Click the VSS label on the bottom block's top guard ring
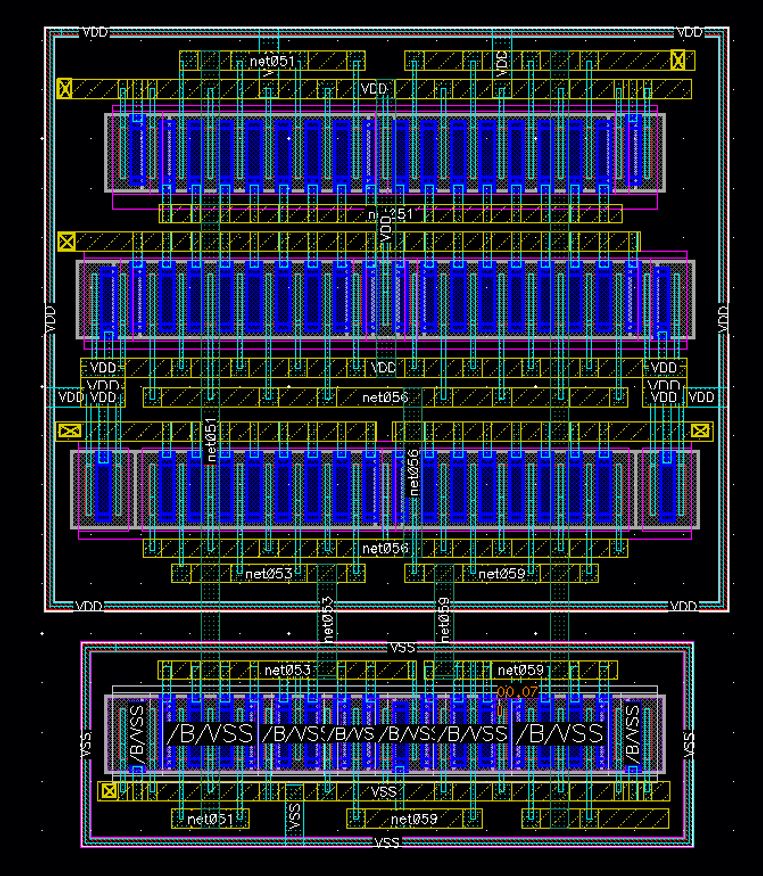Image resolution: width=763 pixels, height=876 pixels. pos(402,647)
